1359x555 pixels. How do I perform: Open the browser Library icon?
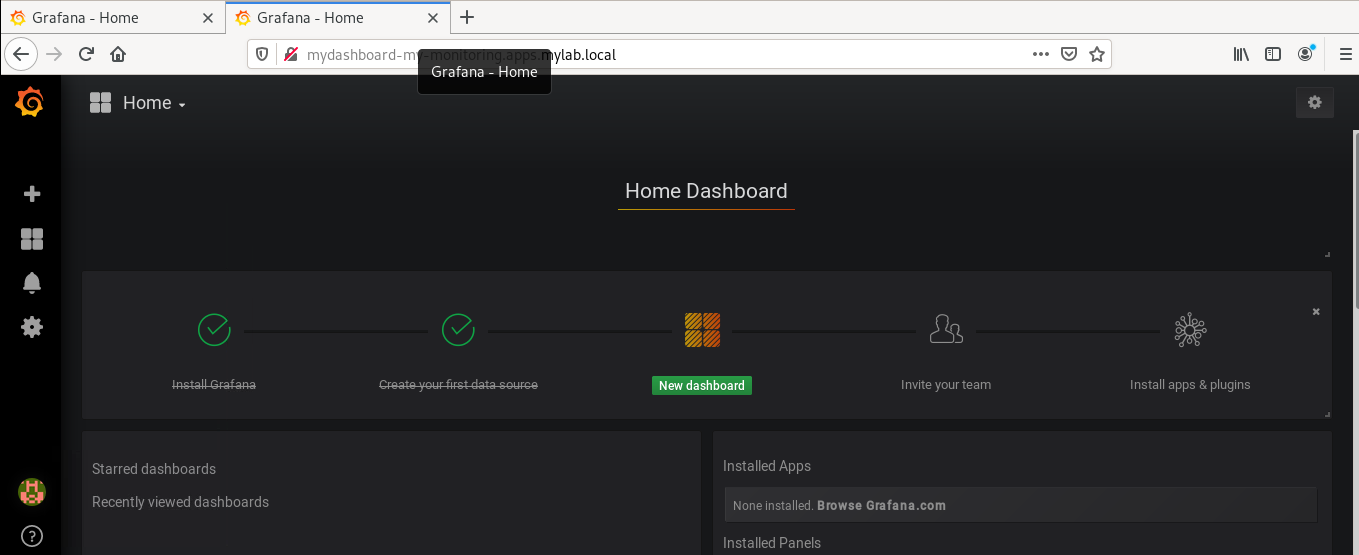point(1241,54)
